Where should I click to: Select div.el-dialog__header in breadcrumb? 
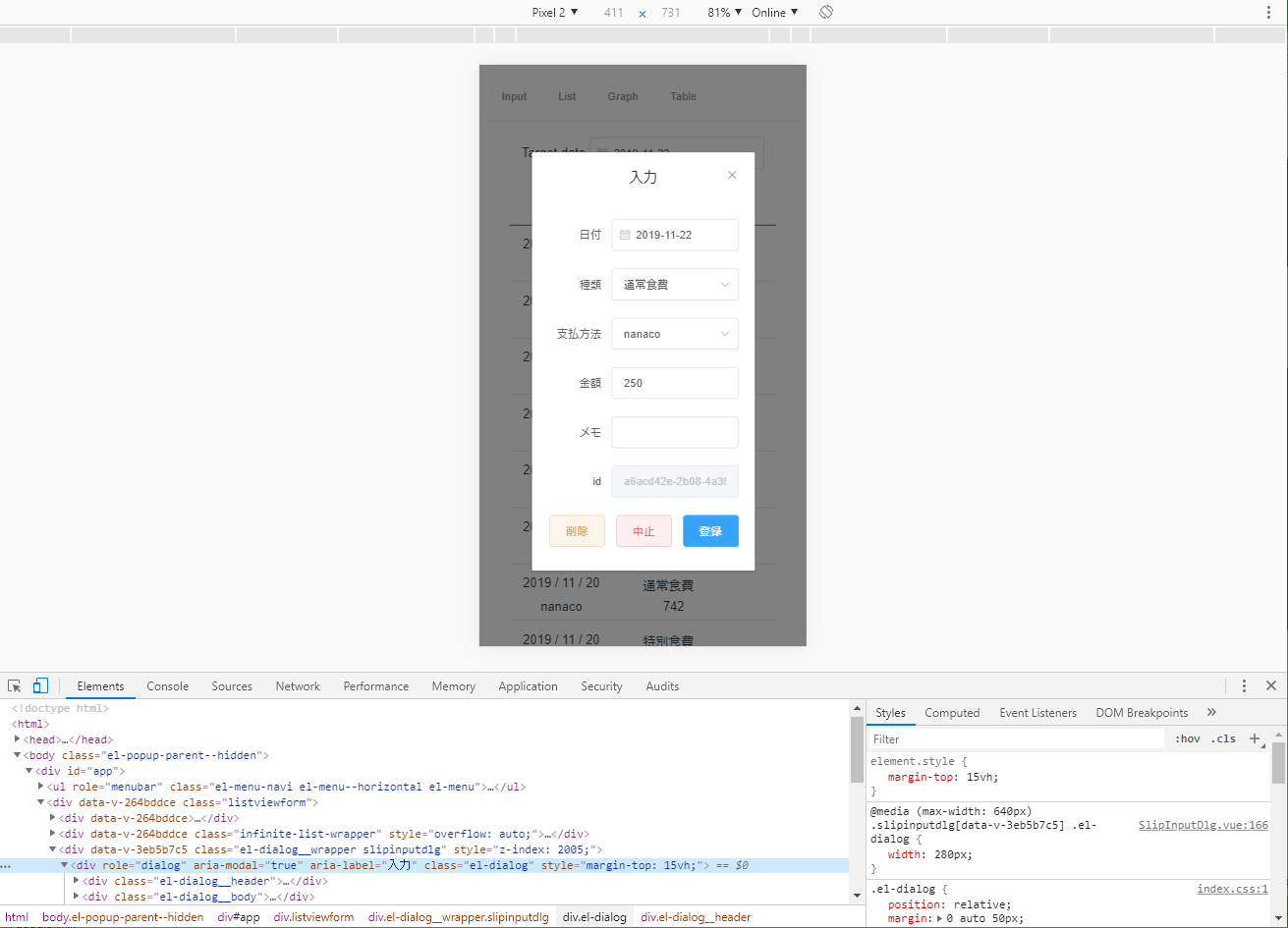pos(696,917)
